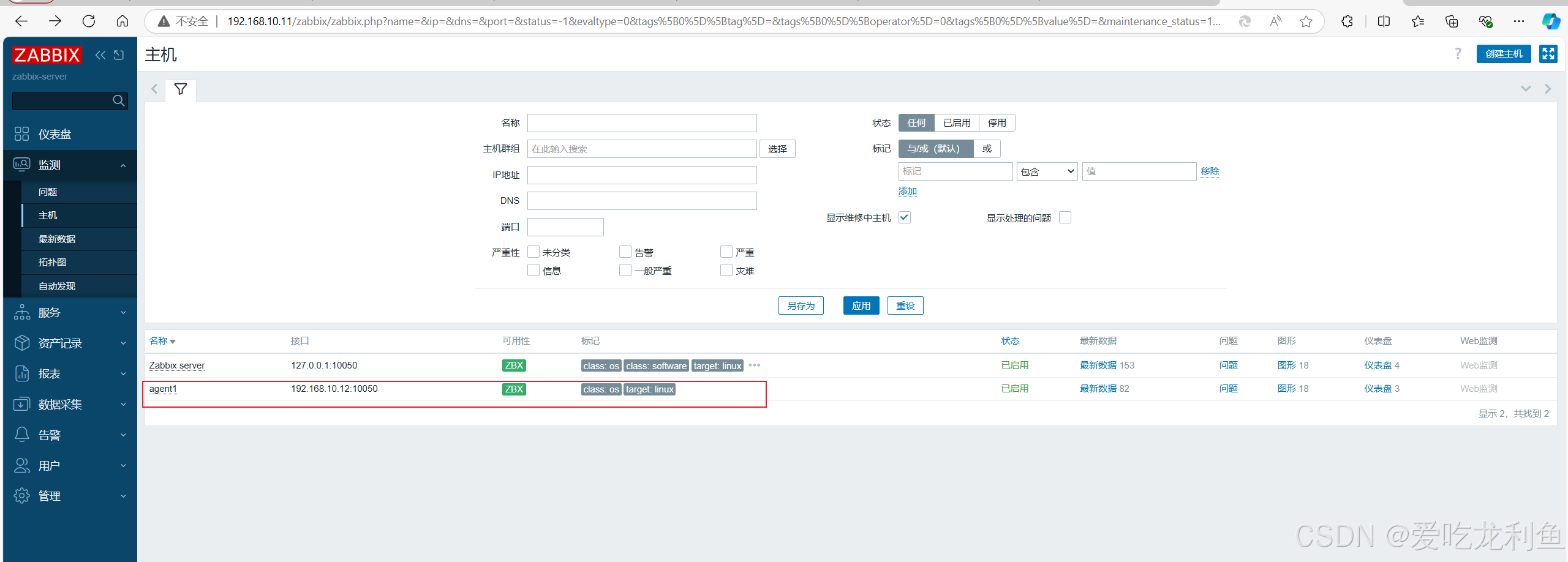Click the browser forward arrow
This screenshot has width=1568, height=562.
click(x=55, y=21)
